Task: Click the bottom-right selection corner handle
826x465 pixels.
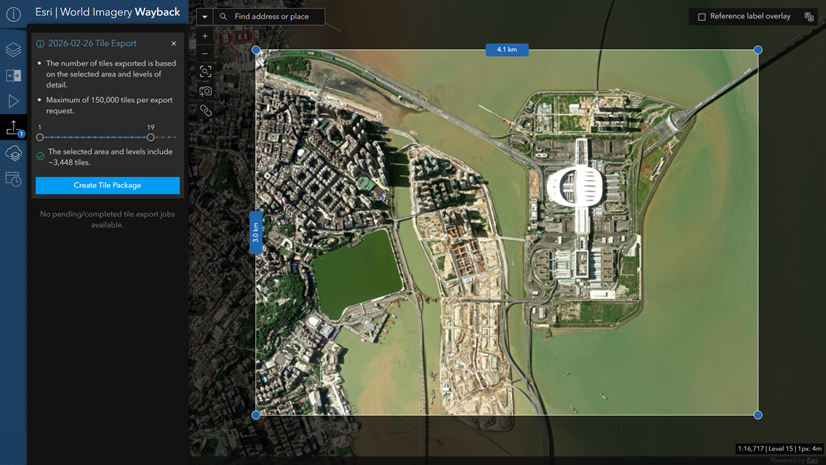Action: tap(758, 415)
